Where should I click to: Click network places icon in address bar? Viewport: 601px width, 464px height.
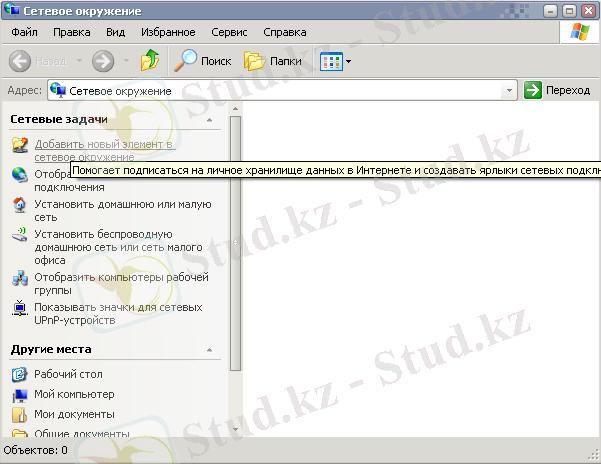coord(58,90)
